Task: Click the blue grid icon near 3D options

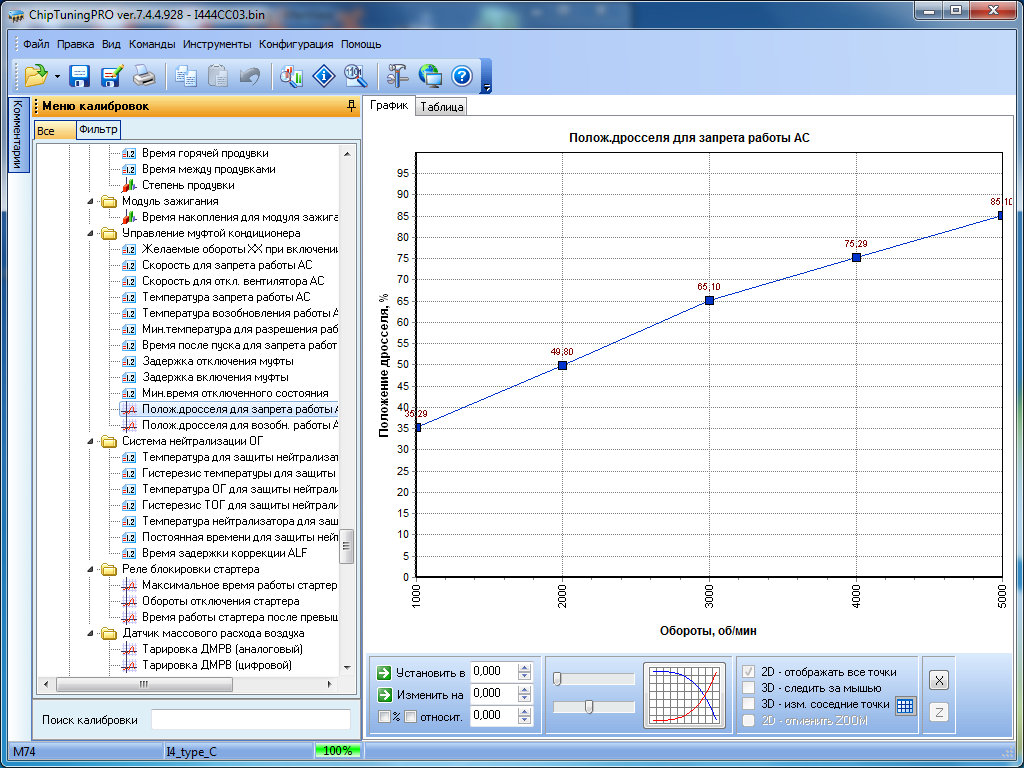Action: click(905, 705)
